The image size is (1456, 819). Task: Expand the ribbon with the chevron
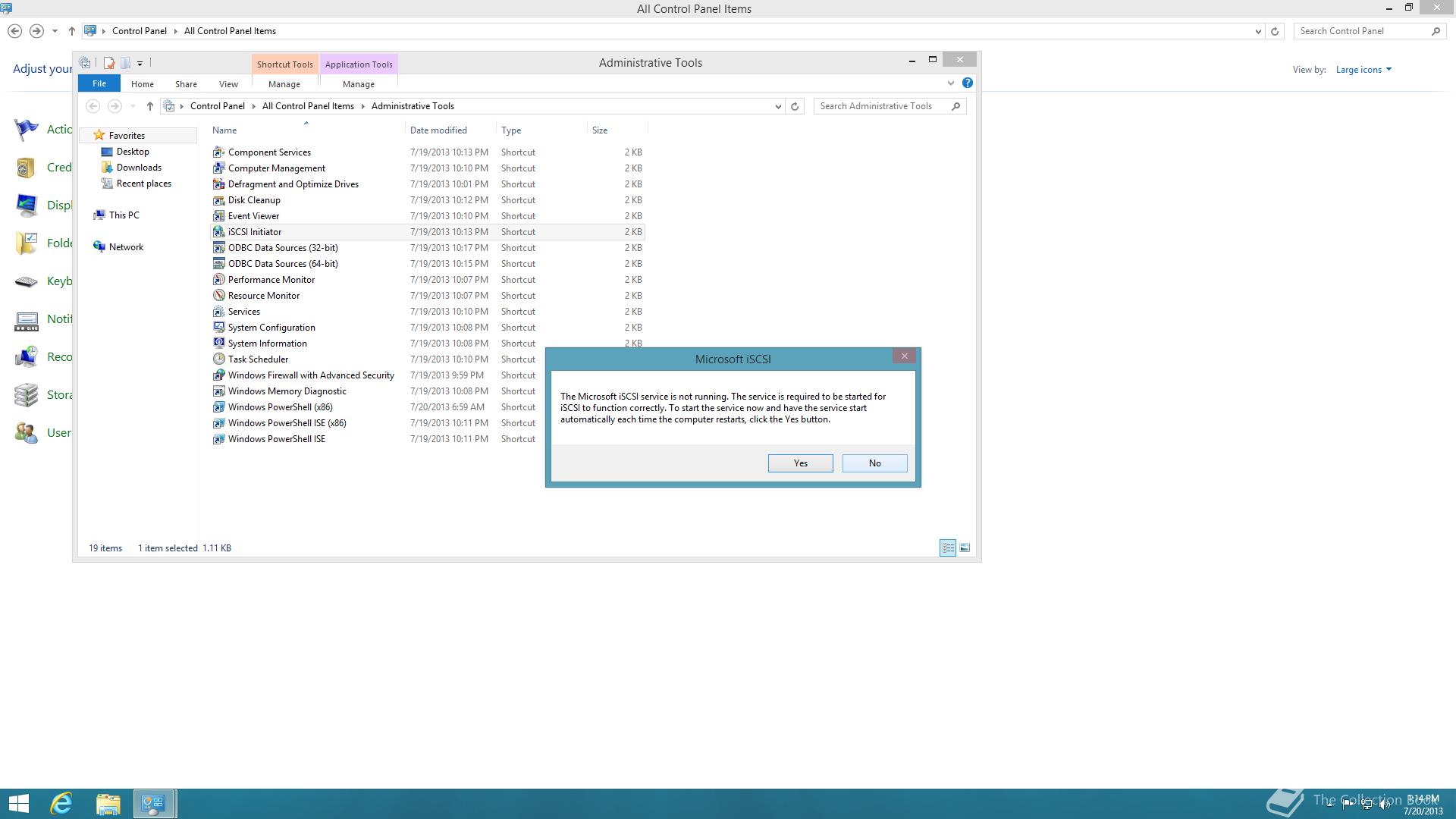click(x=951, y=83)
